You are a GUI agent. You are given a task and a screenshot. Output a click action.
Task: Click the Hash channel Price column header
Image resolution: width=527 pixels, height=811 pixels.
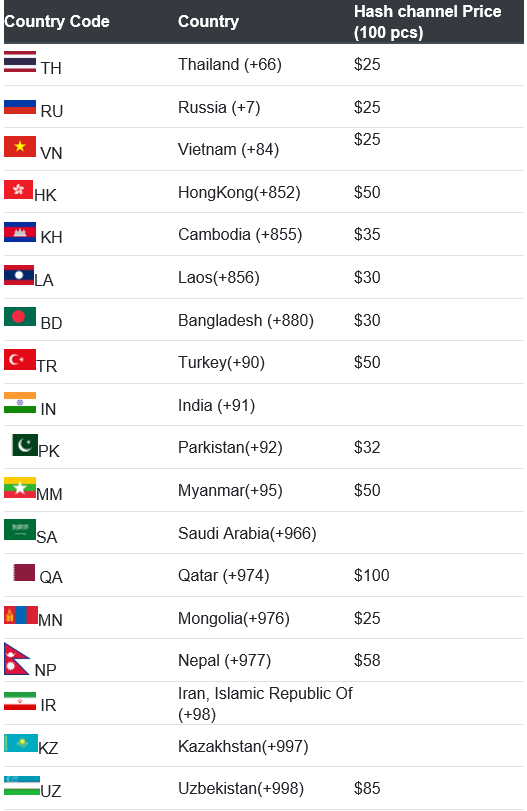pyautogui.click(x=428, y=22)
